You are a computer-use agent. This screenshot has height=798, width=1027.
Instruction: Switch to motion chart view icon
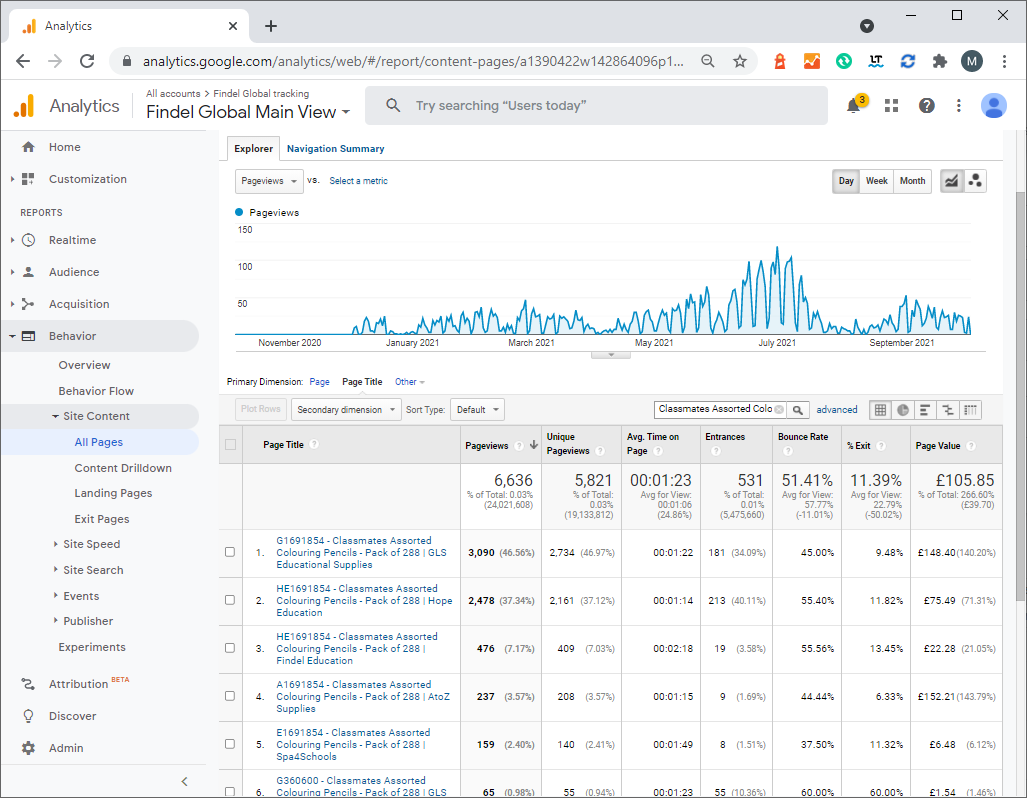(x=975, y=181)
